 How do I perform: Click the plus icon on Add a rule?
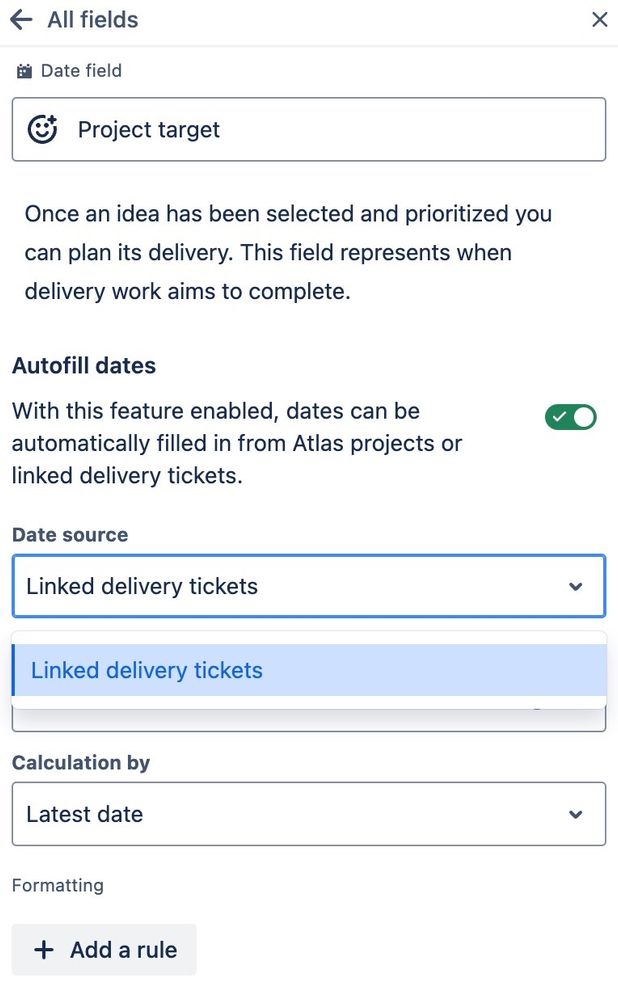44,949
